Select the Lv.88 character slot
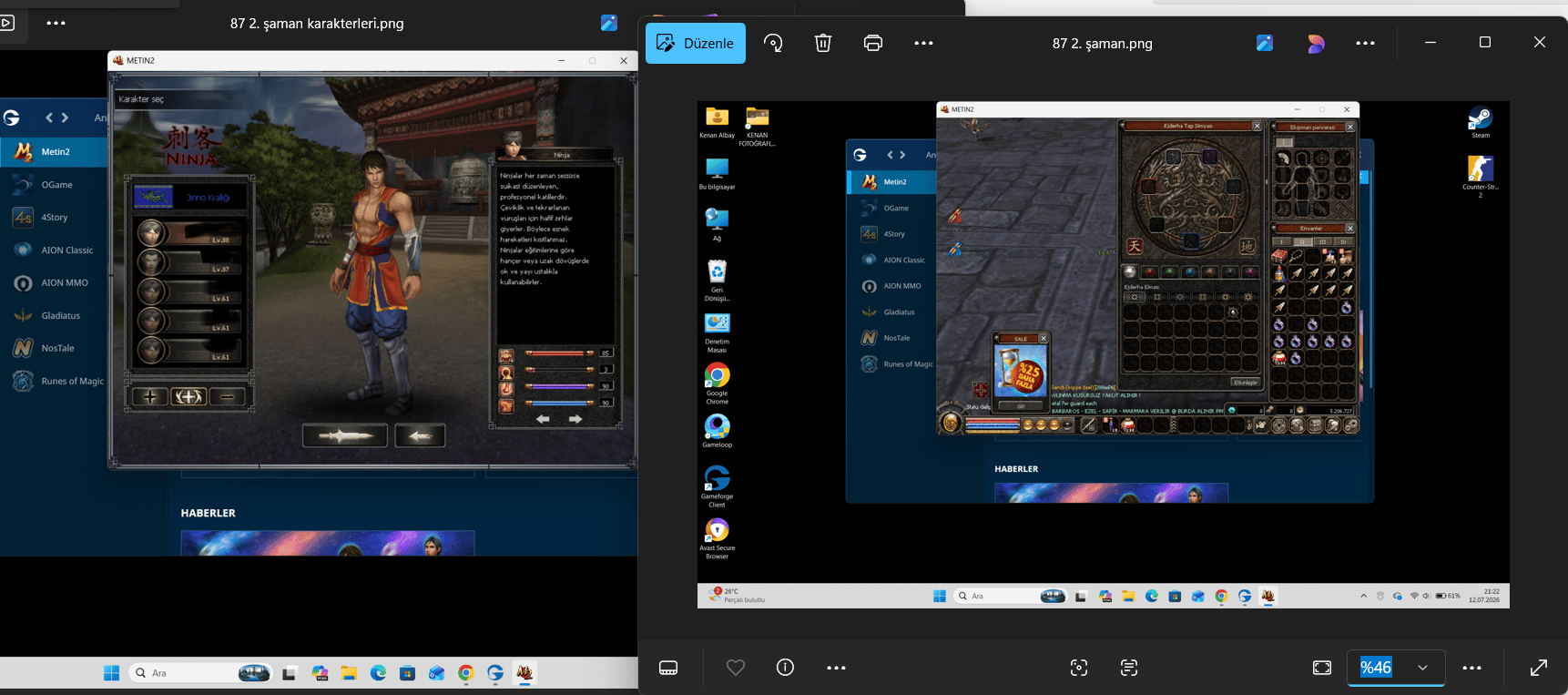The height and width of the screenshot is (695, 1568). pos(190,233)
